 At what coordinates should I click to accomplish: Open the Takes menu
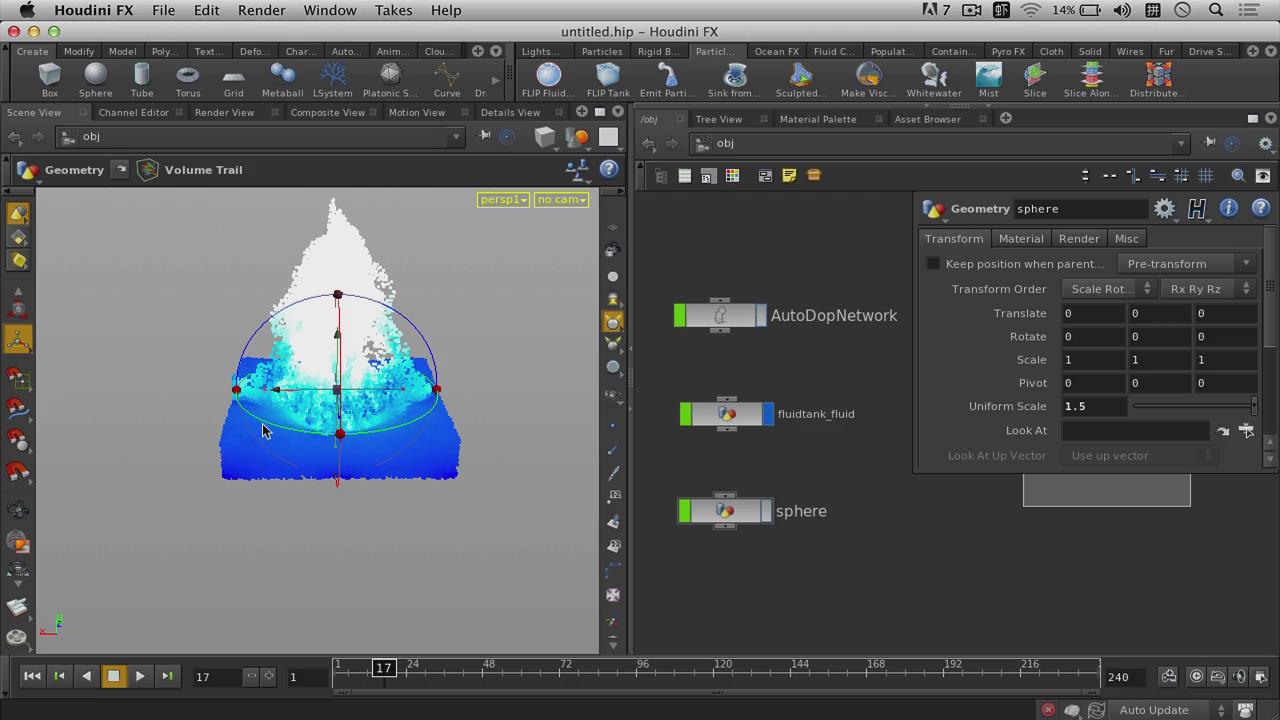coord(393,10)
